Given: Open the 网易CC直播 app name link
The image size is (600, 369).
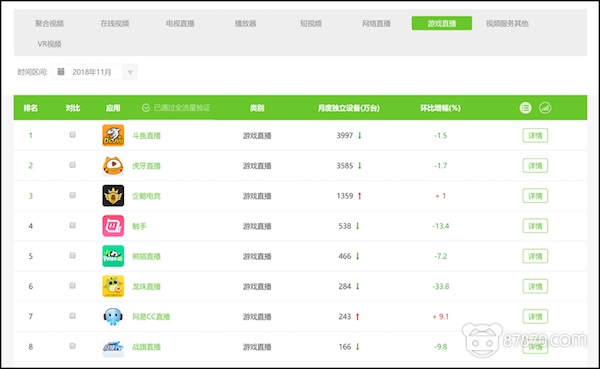Looking at the screenshot, I should click(x=151, y=317).
